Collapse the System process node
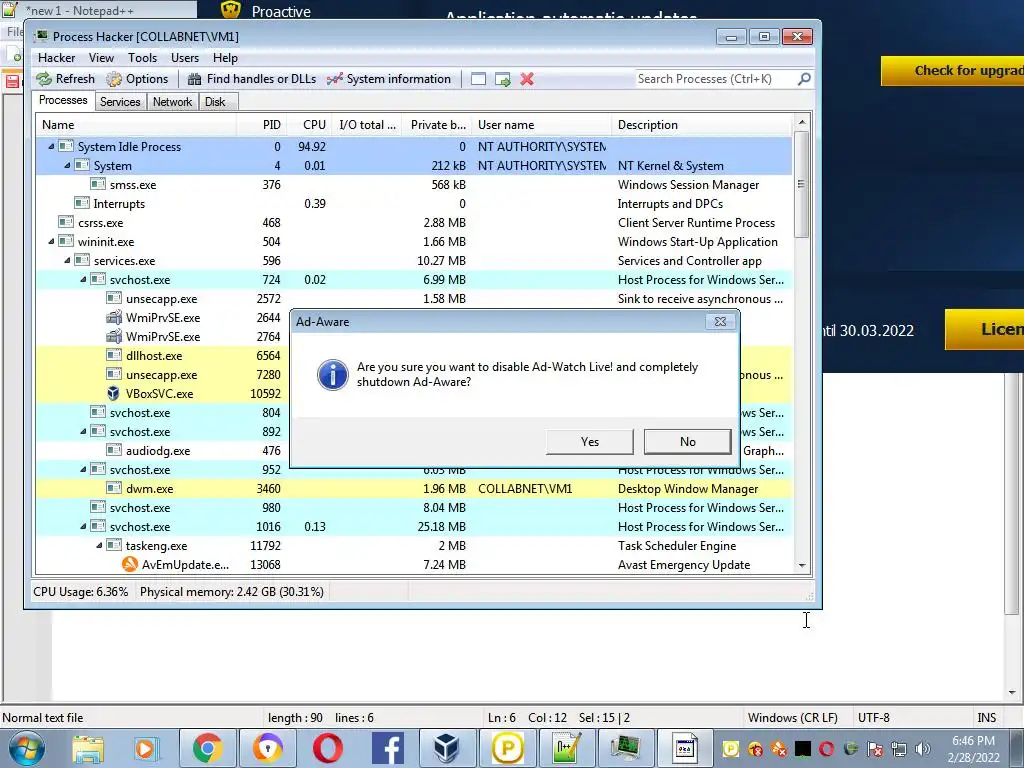 click(x=67, y=165)
